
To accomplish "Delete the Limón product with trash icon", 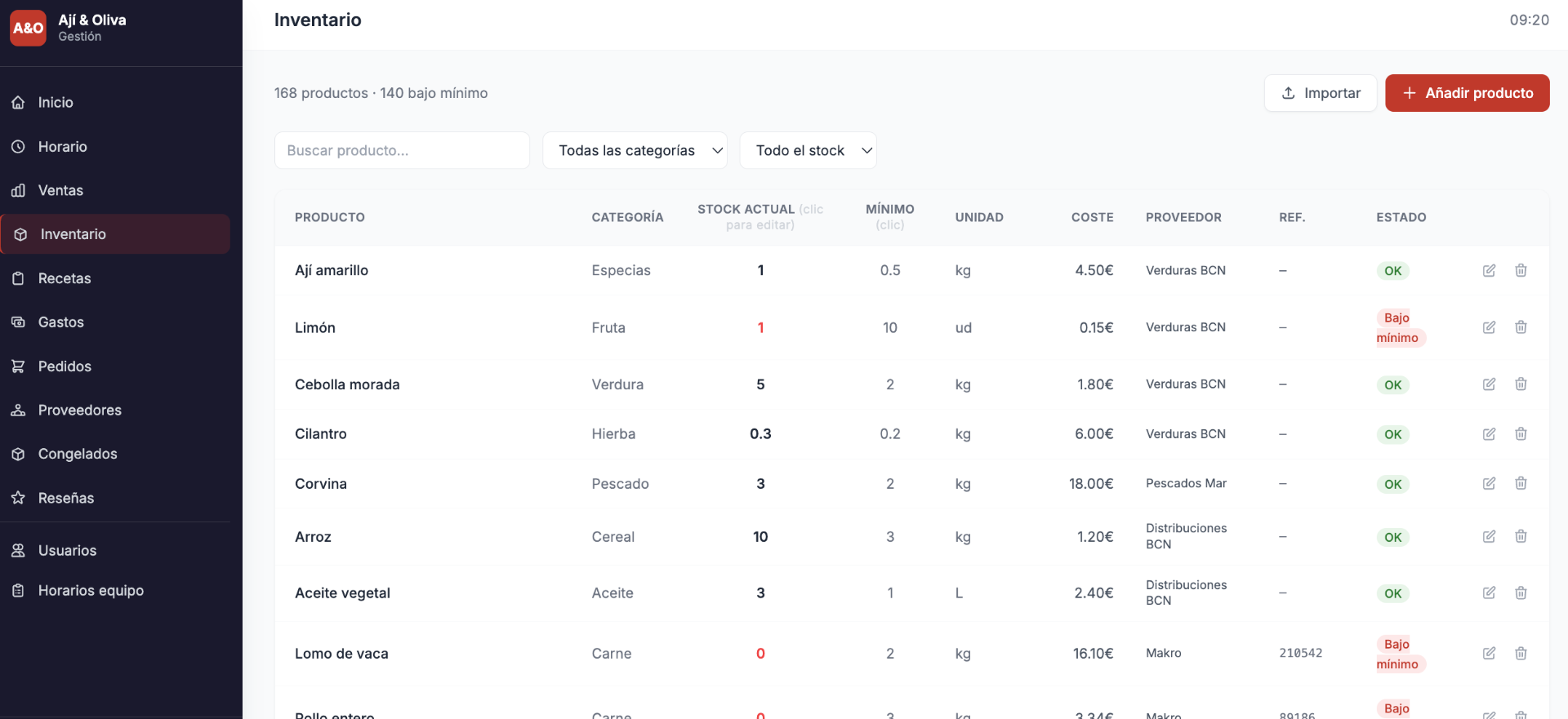I will pyautogui.click(x=1521, y=327).
